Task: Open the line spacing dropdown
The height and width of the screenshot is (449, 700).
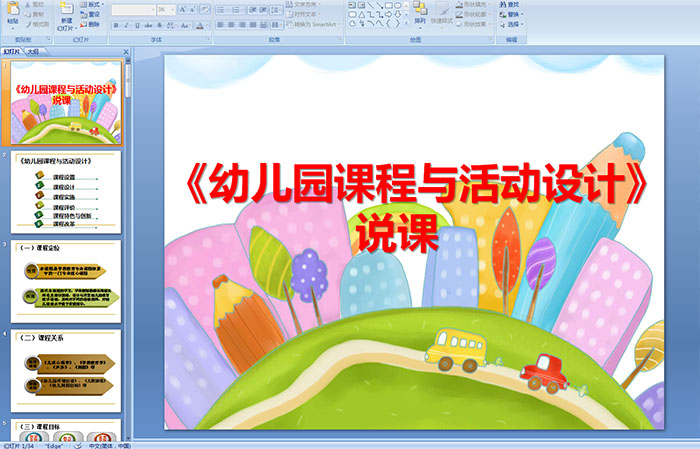Action: pyautogui.click(x=276, y=10)
